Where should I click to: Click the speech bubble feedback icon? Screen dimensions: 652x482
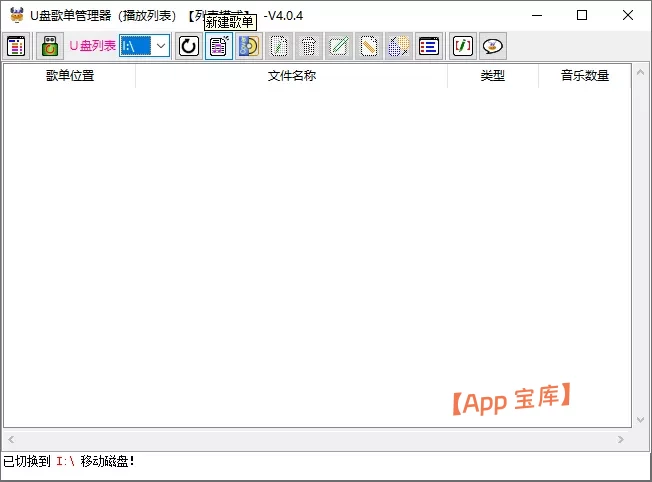[x=492, y=46]
